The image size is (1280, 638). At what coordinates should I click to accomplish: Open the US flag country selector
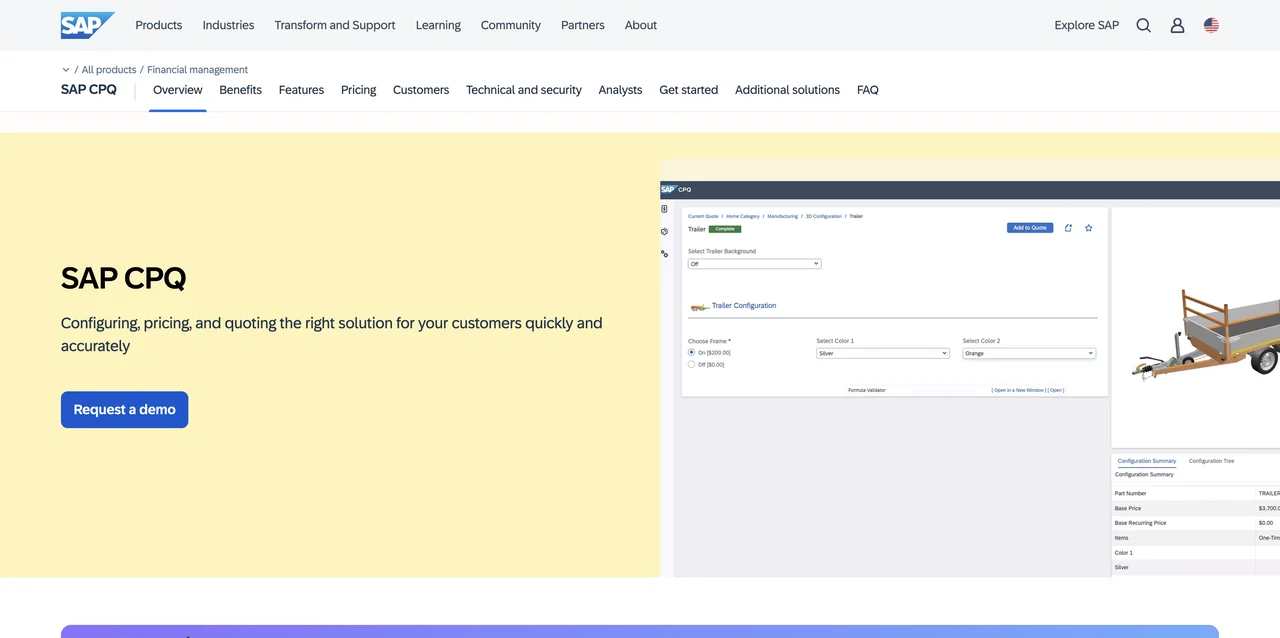pyautogui.click(x=1211, y=25)
